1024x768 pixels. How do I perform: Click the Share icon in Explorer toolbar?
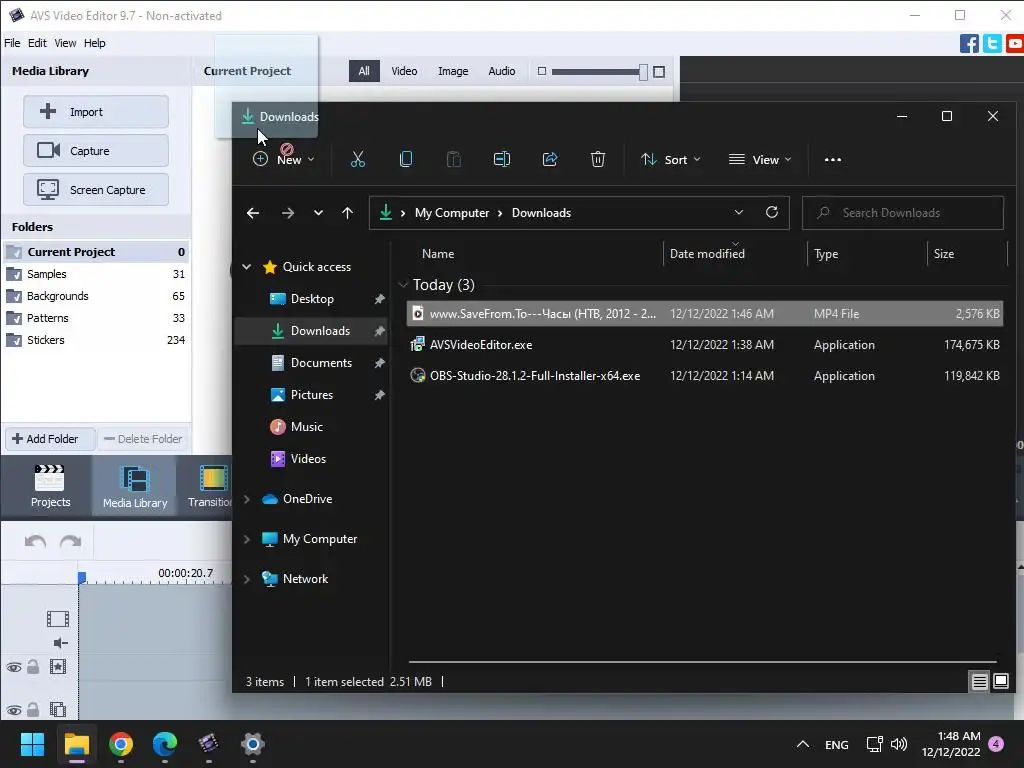click(550, 159)
